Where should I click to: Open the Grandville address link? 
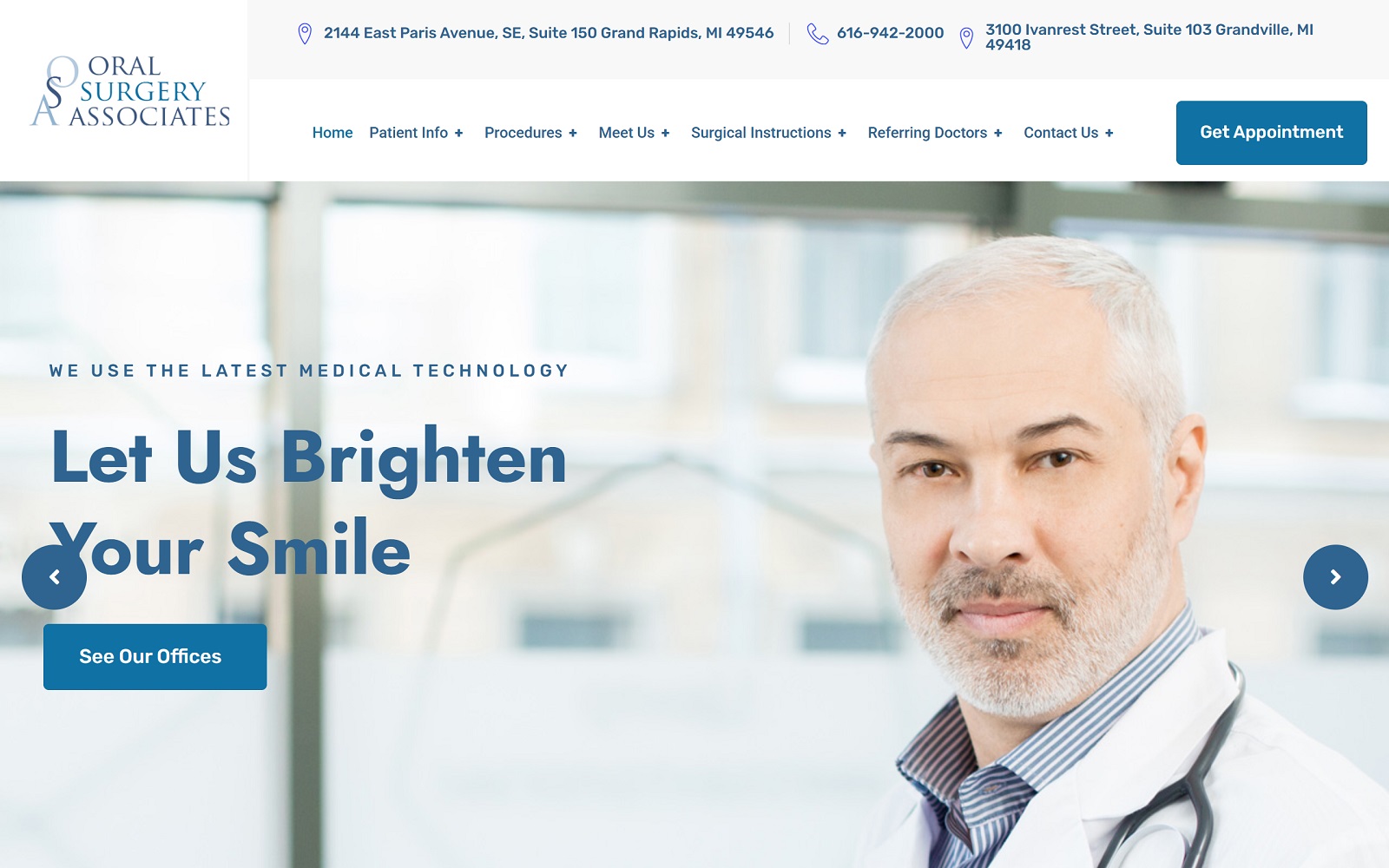(1149, 37)
